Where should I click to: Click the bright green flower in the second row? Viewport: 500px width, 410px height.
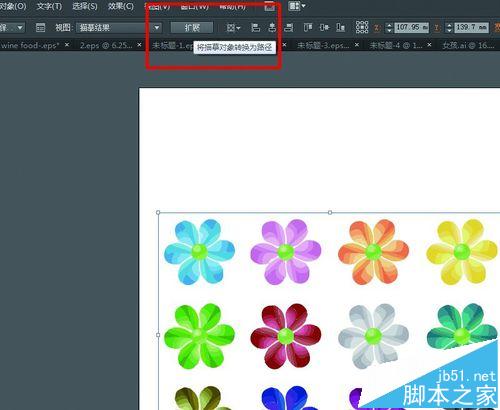199,336
